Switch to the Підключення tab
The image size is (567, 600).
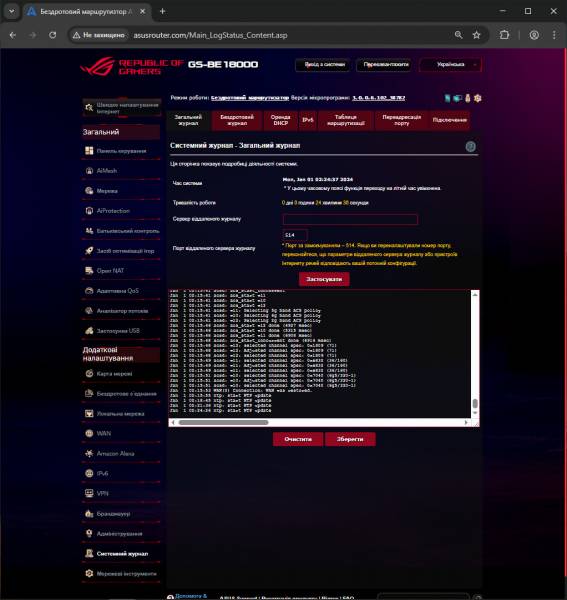coord(450,120)
